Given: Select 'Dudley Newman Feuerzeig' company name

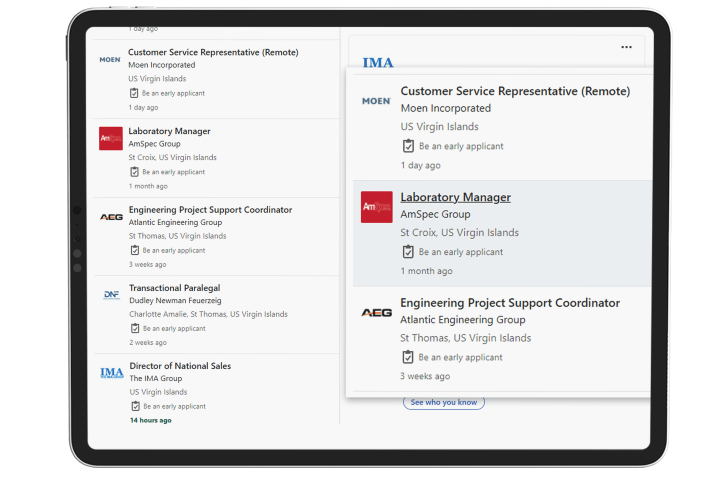Looking at the screenshot, I should (175, 300).
